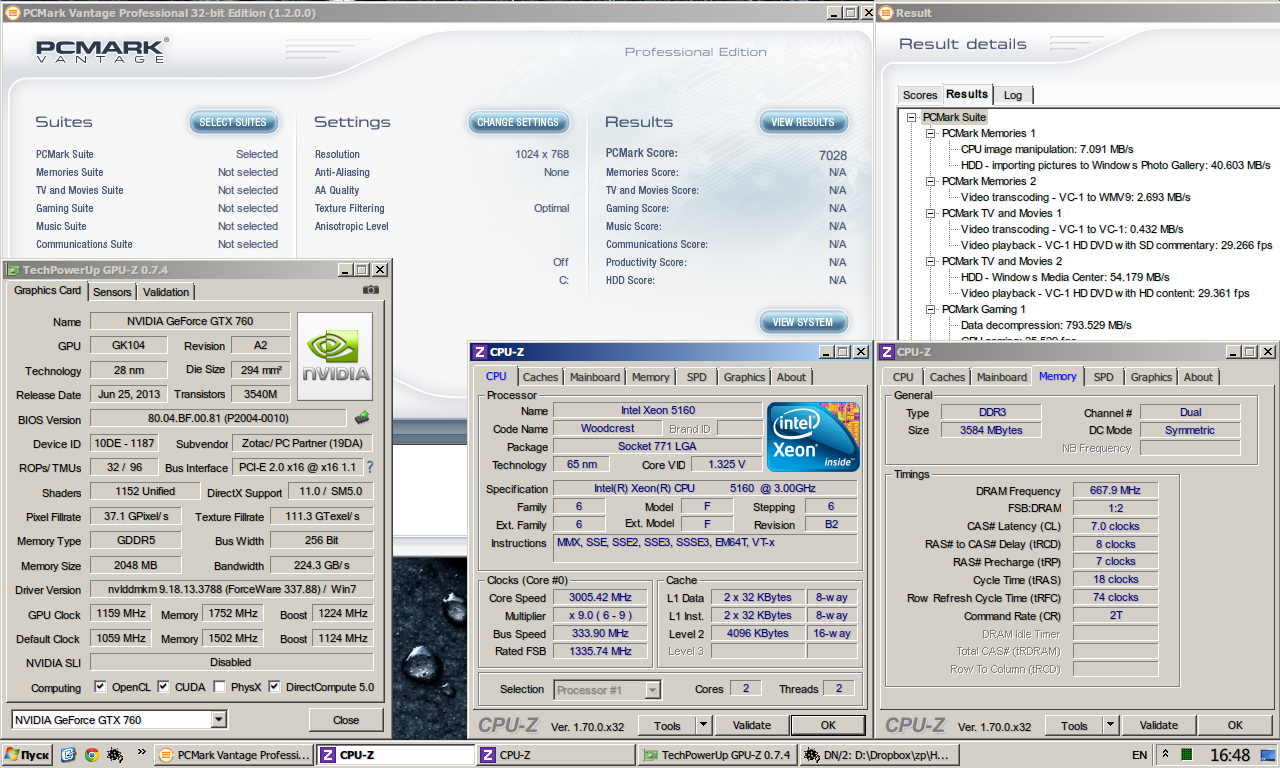Collapse PCMark Gaming 1 node
The width and height of the screenshot is (1280, 768).
[929, 309]
